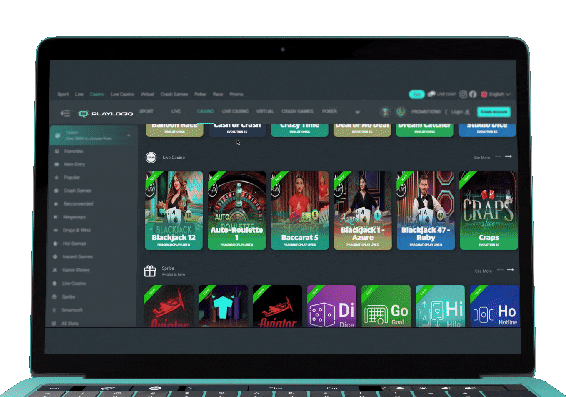Select Sport in the top thin menu
The height and width of the screenshot is (397, 566).
click(63, 94)
